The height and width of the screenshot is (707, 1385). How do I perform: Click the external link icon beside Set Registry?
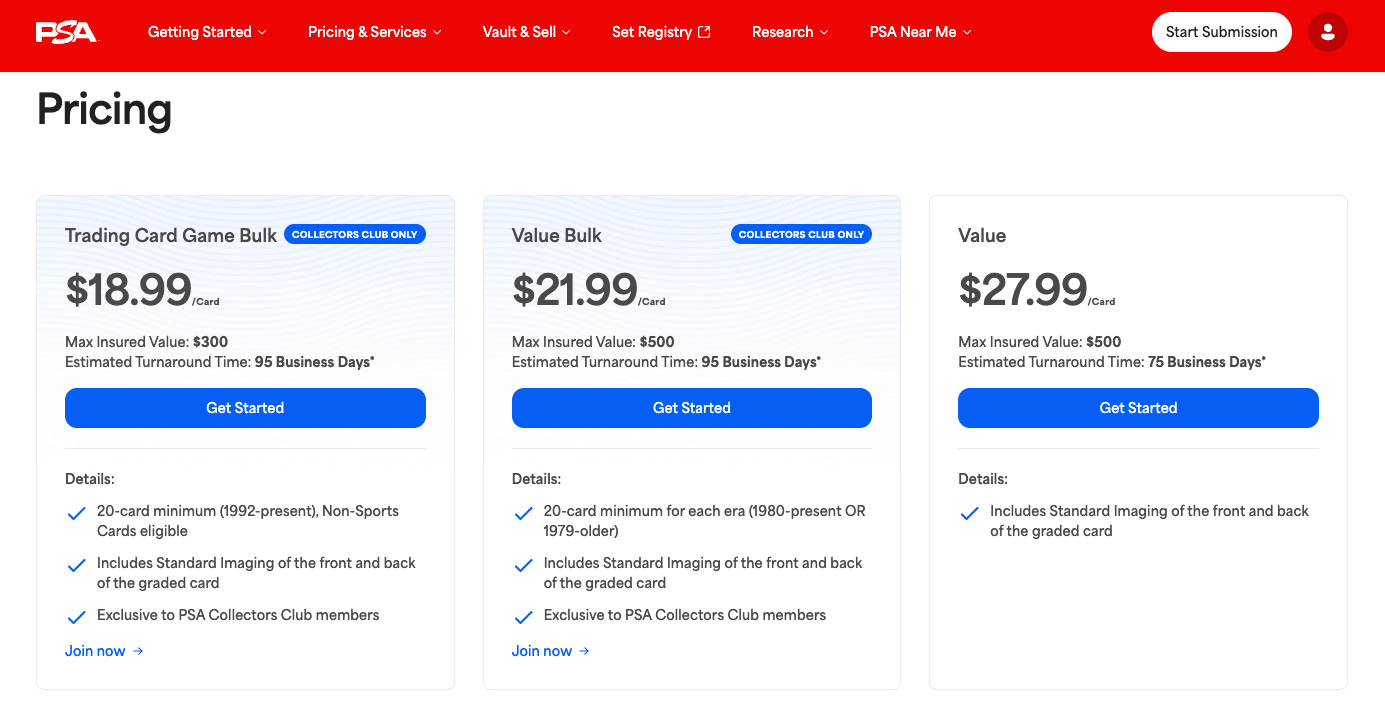pos(704,32)
